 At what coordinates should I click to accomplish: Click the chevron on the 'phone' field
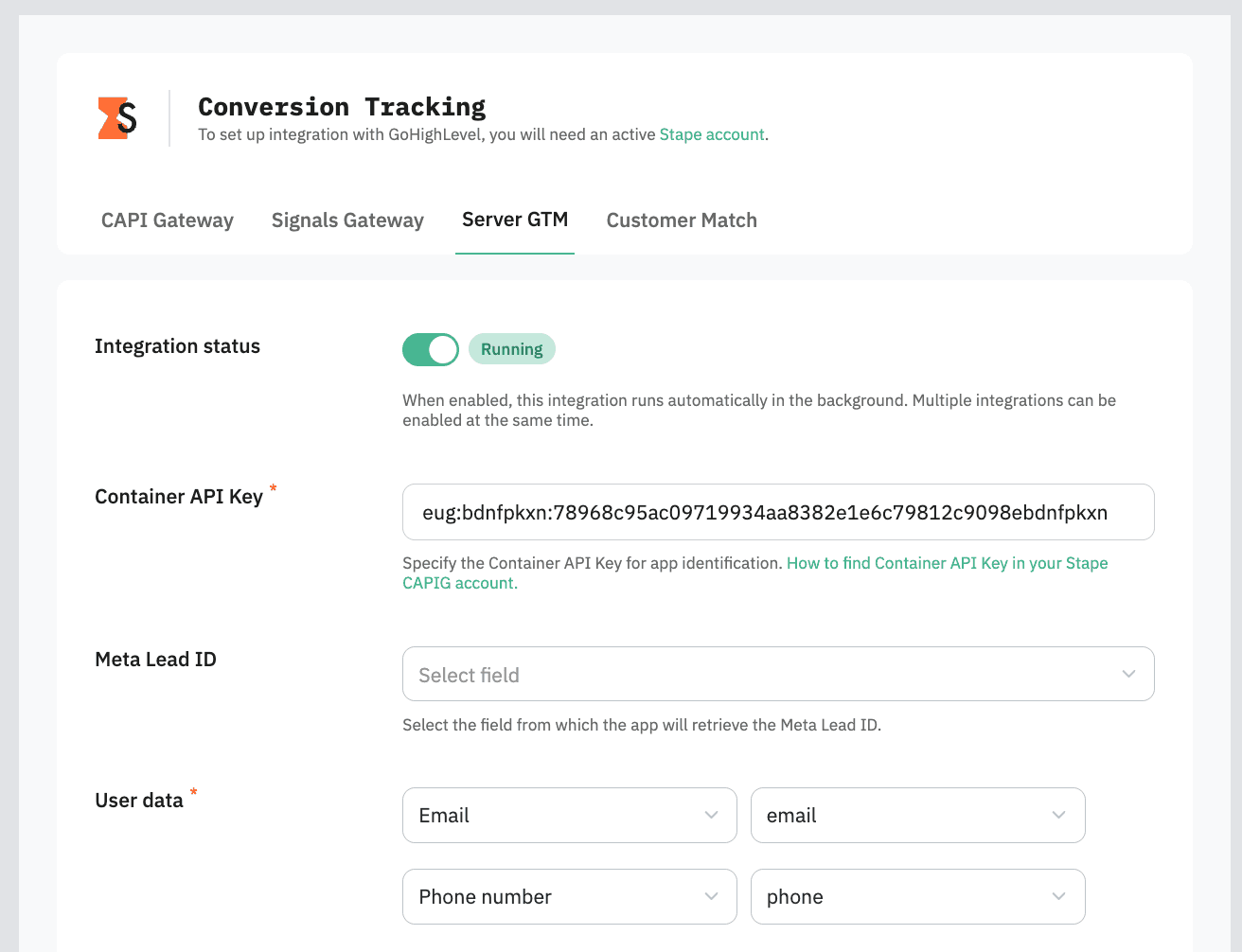click(1059, 896)
